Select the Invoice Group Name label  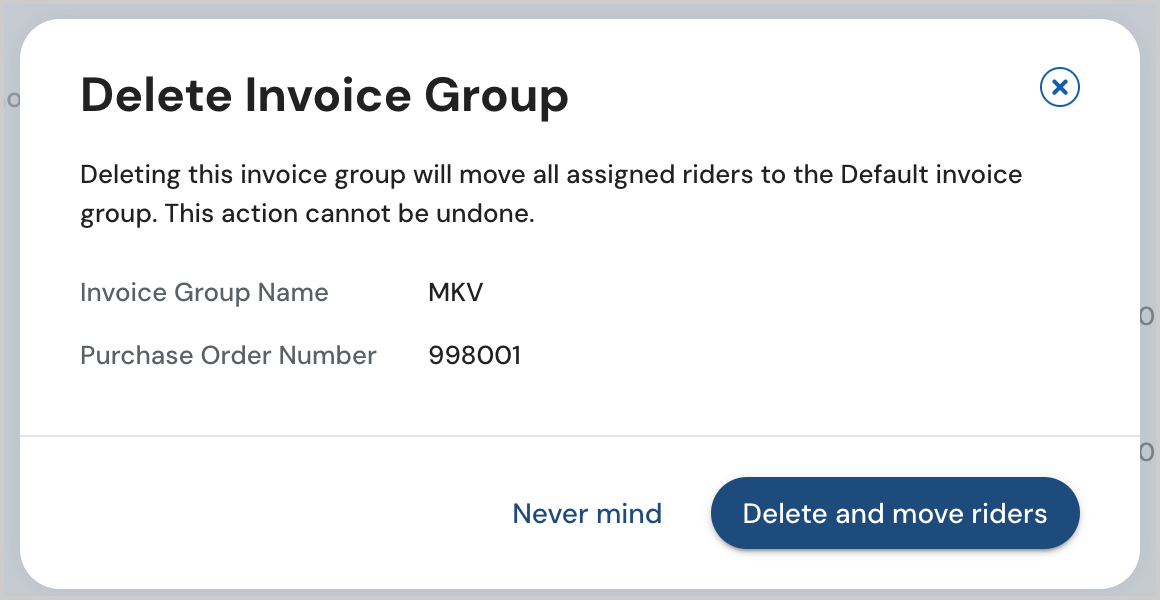coord(204,292)
